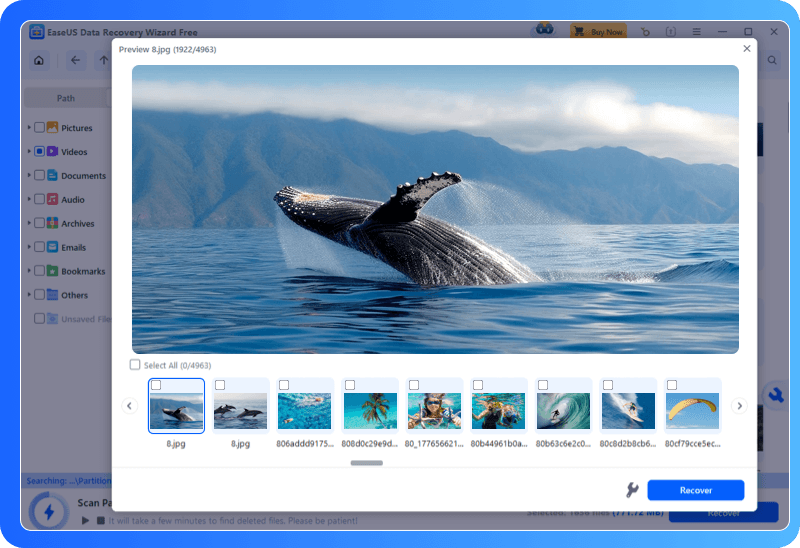The height and width of the screenshot is (548, 800).
Task: Check the 80b63c6e2c0 thumbnail checkbox
Action: [543, 385]
